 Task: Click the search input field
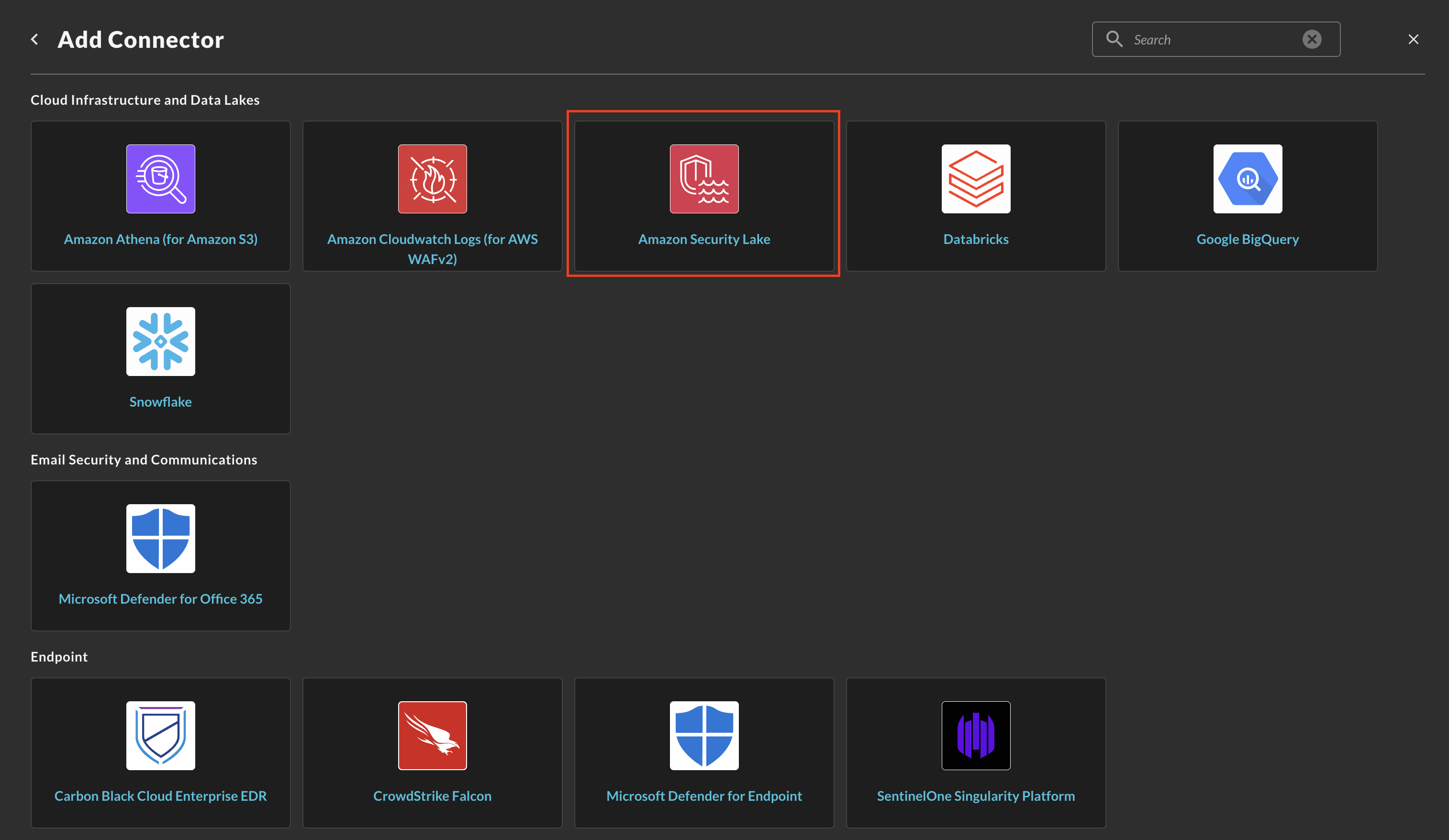click(1215, 39)
